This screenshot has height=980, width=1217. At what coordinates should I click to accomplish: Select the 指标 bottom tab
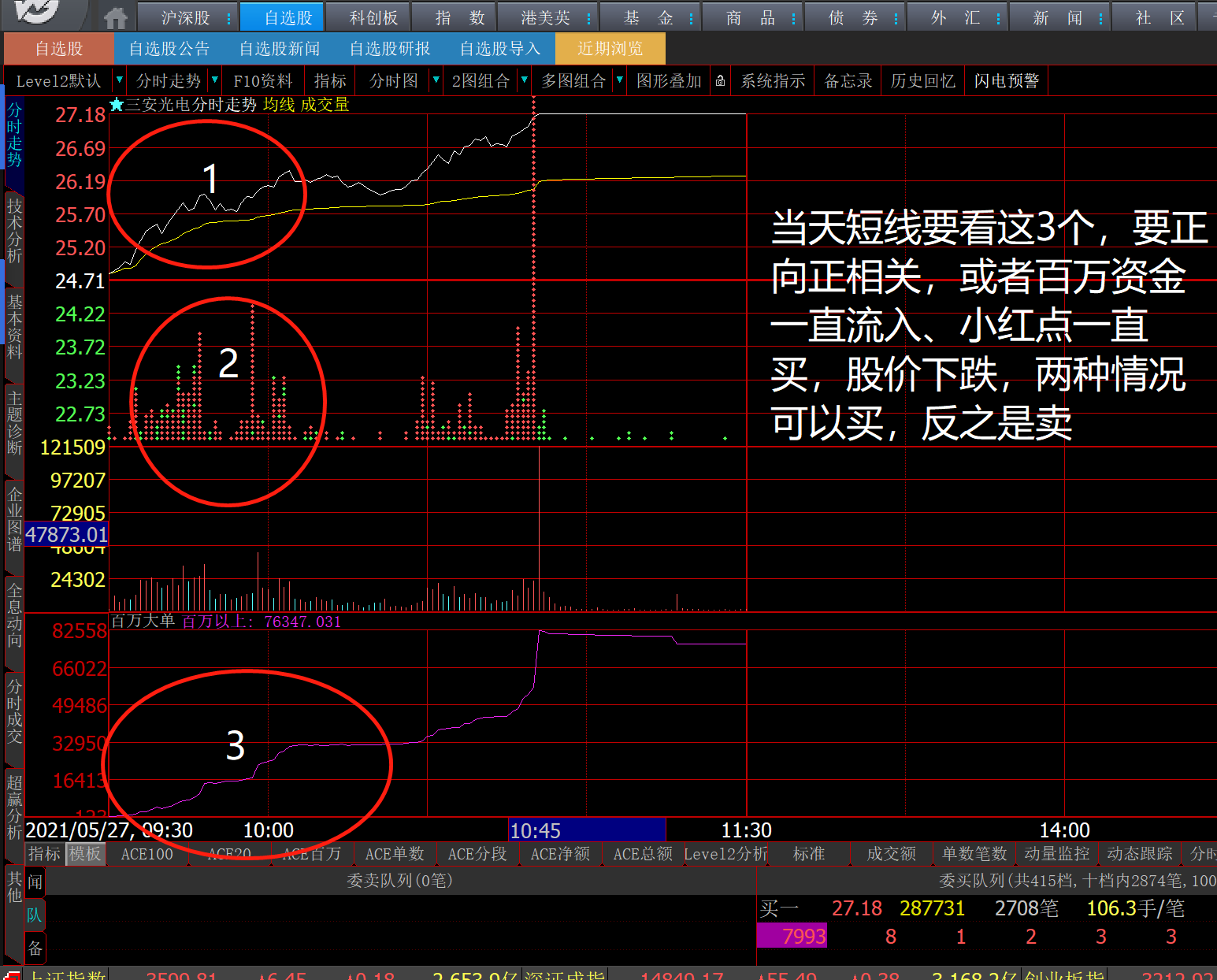click(x=44, y=854)
